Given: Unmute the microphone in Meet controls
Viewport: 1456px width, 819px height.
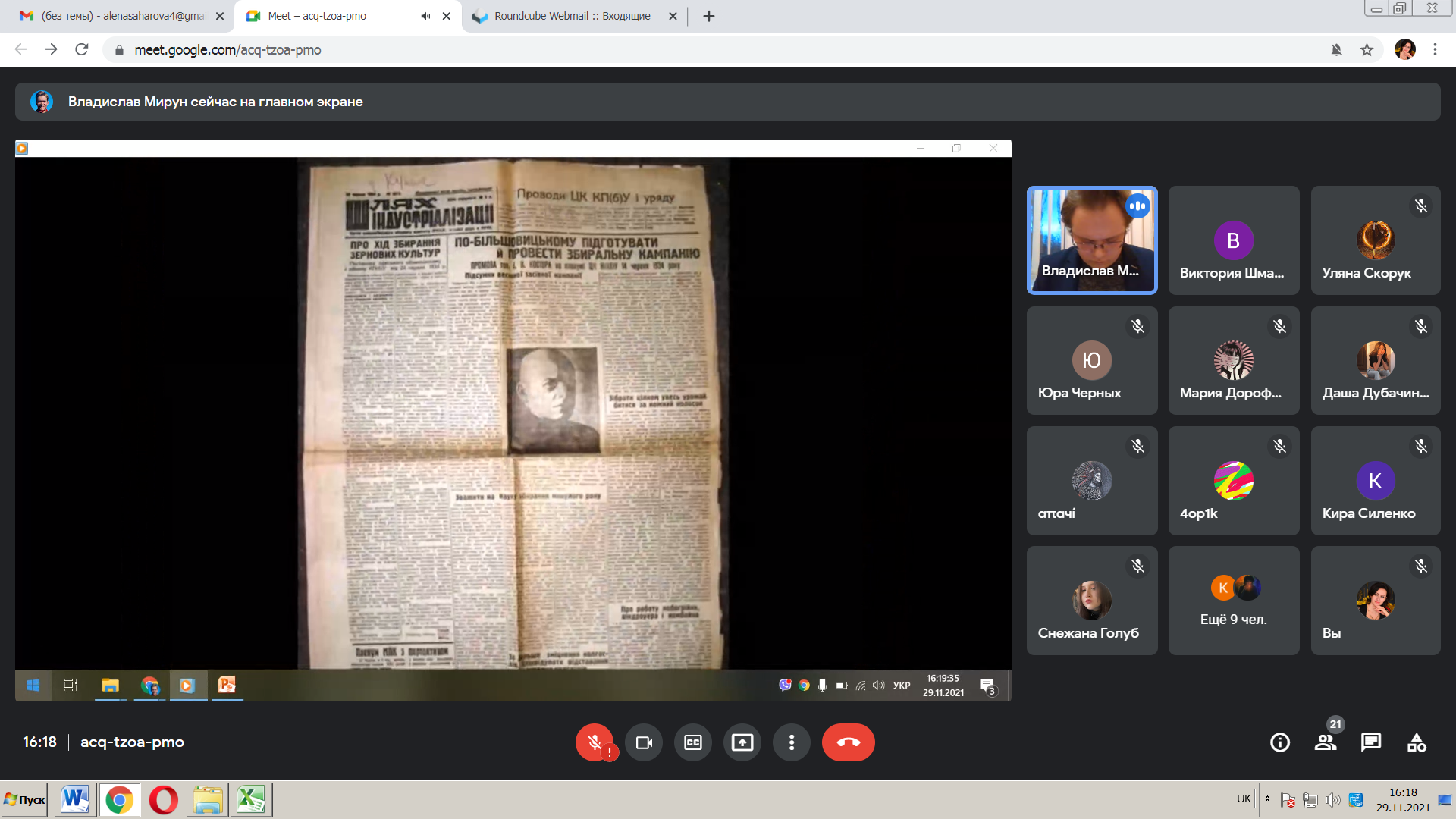Looking at the screenshot, I should (x=595, y=742).
